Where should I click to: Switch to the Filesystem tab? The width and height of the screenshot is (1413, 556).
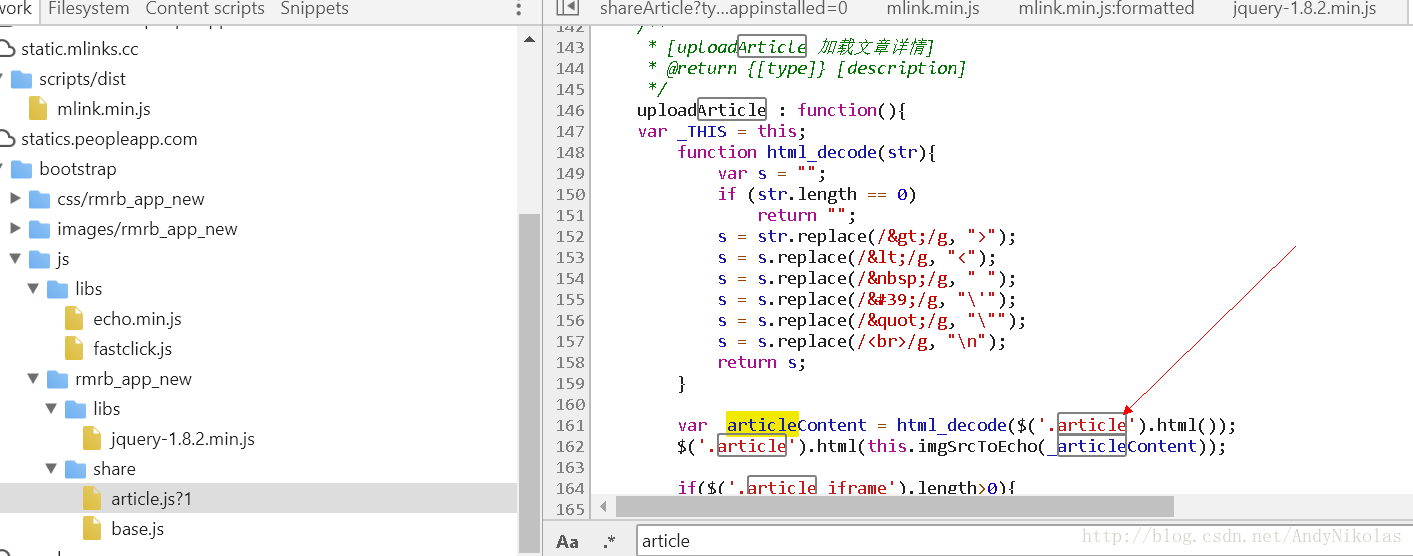coord(89,9)
